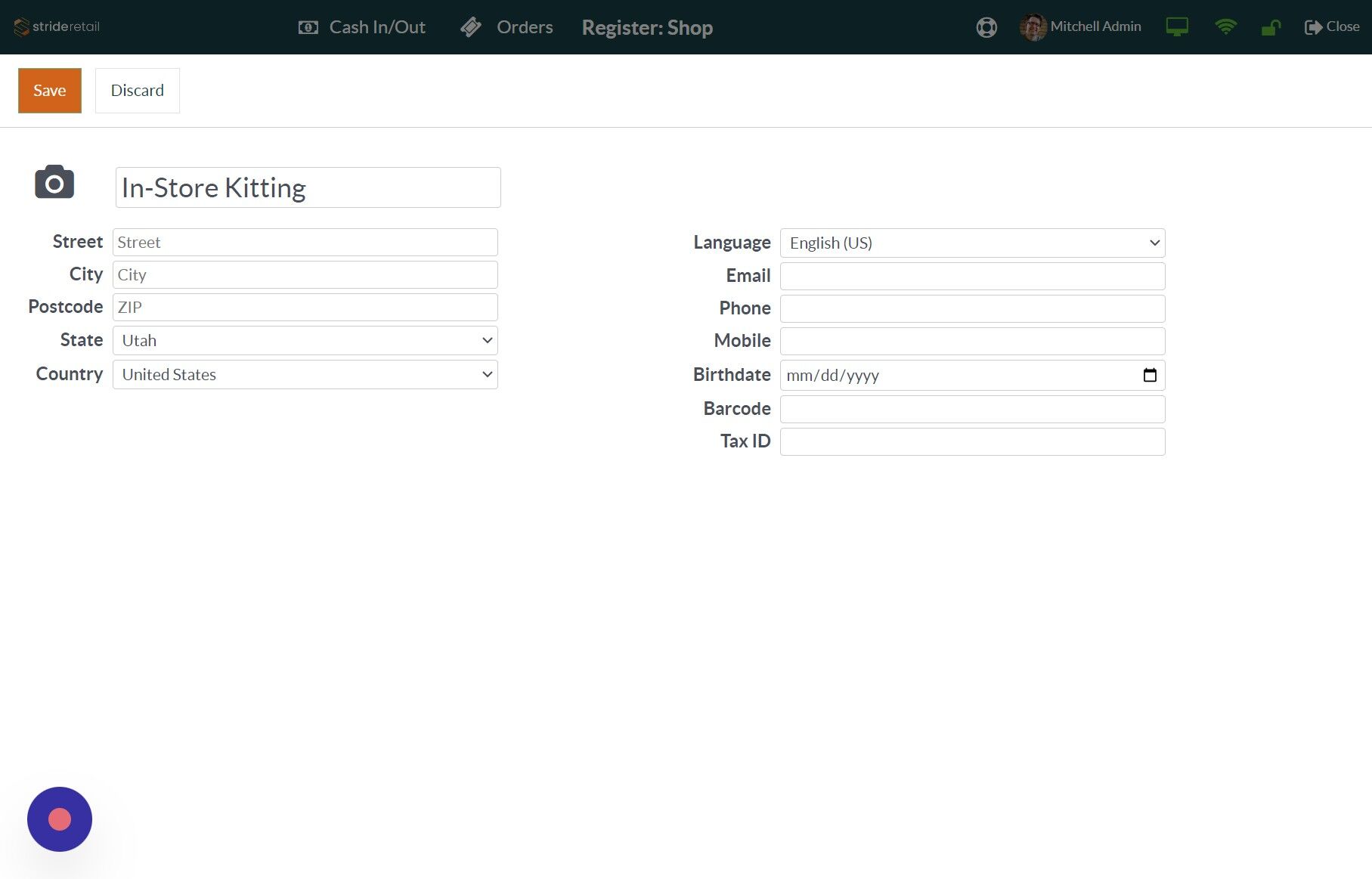Image resolution: width=1372 pixels, height=879 pixels.
Task: Click the camera icon to add a photo
Action: point(54,182)
